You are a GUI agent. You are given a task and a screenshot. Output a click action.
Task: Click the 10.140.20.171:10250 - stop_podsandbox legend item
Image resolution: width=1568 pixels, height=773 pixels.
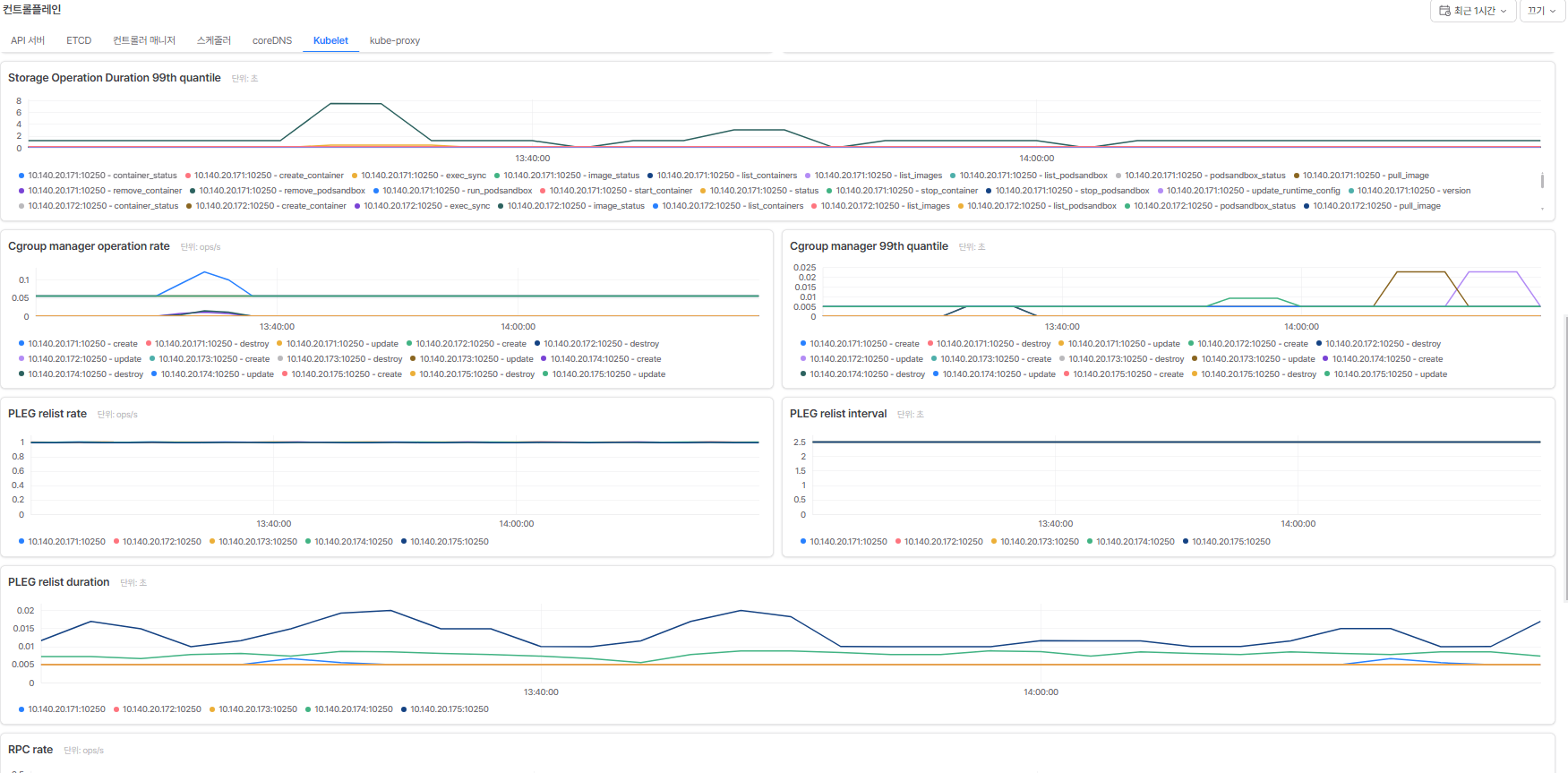coord(1067,191)
